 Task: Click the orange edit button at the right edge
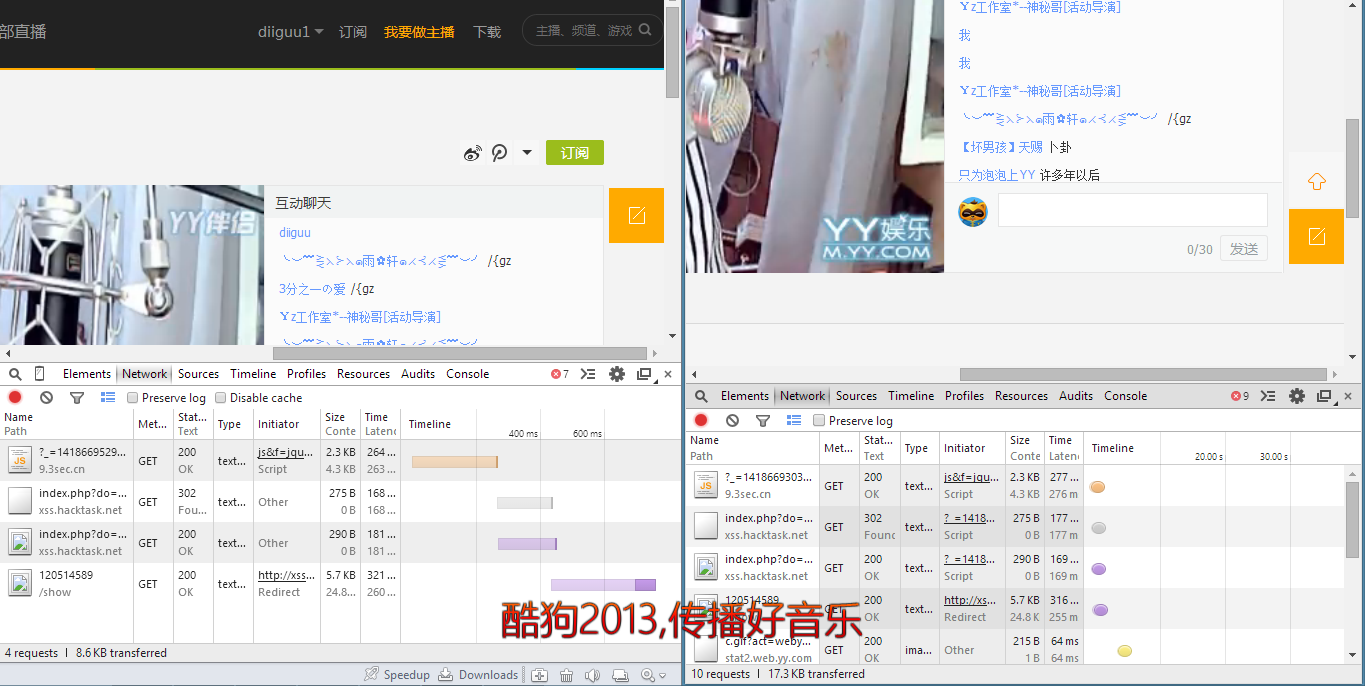coord(1316,236)
